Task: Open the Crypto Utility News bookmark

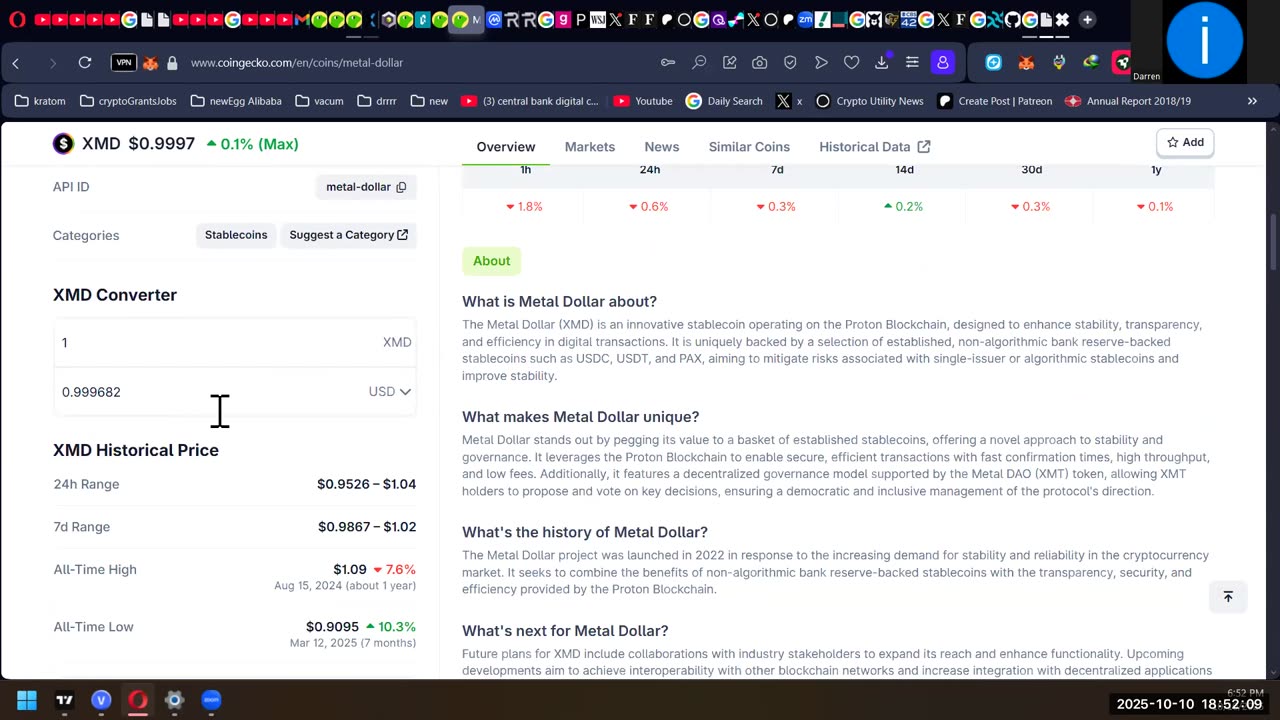Action: click(869, 101)
